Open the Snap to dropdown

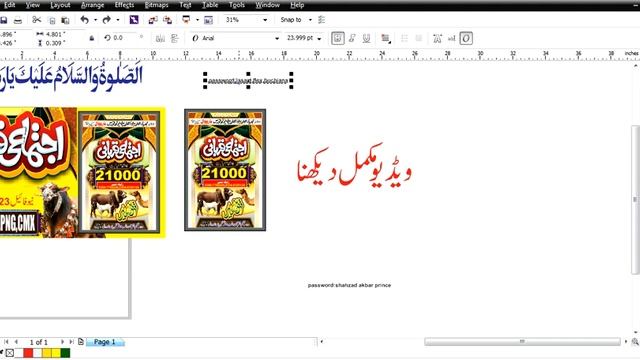point(310,20)
